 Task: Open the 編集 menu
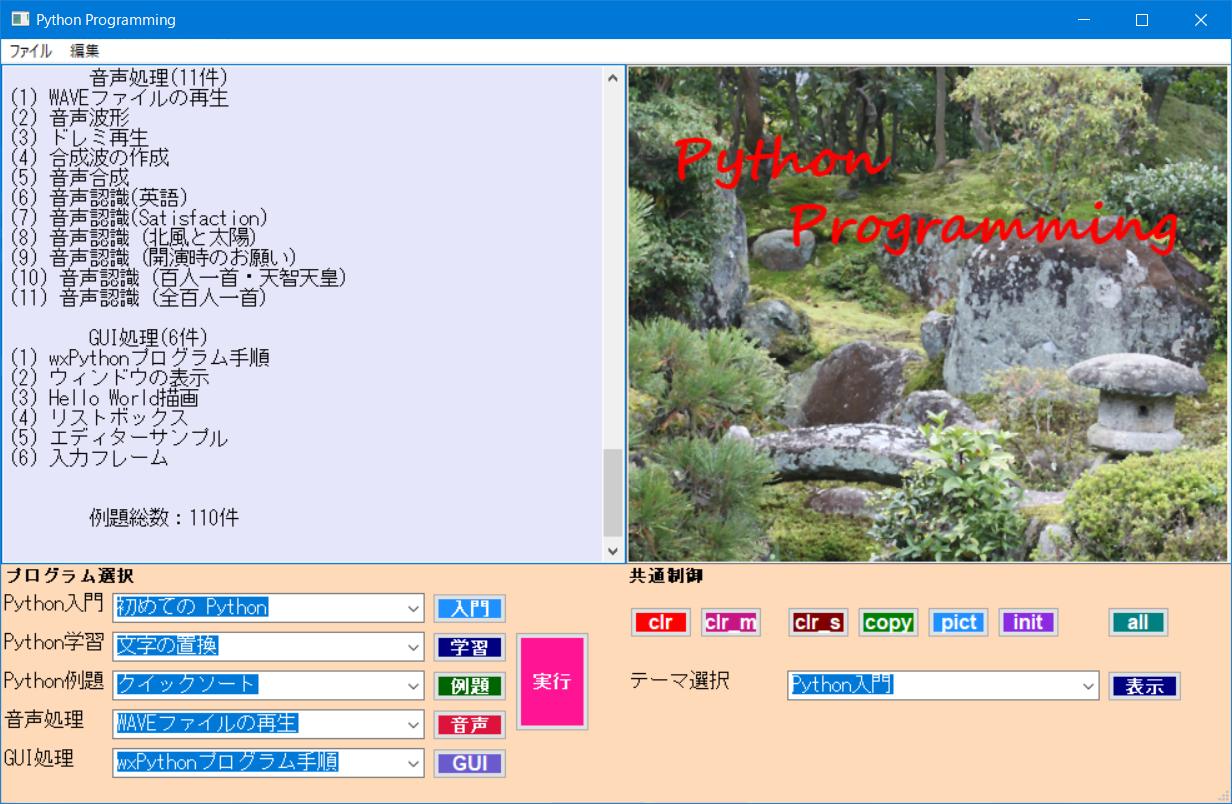[x=85, y=51]
